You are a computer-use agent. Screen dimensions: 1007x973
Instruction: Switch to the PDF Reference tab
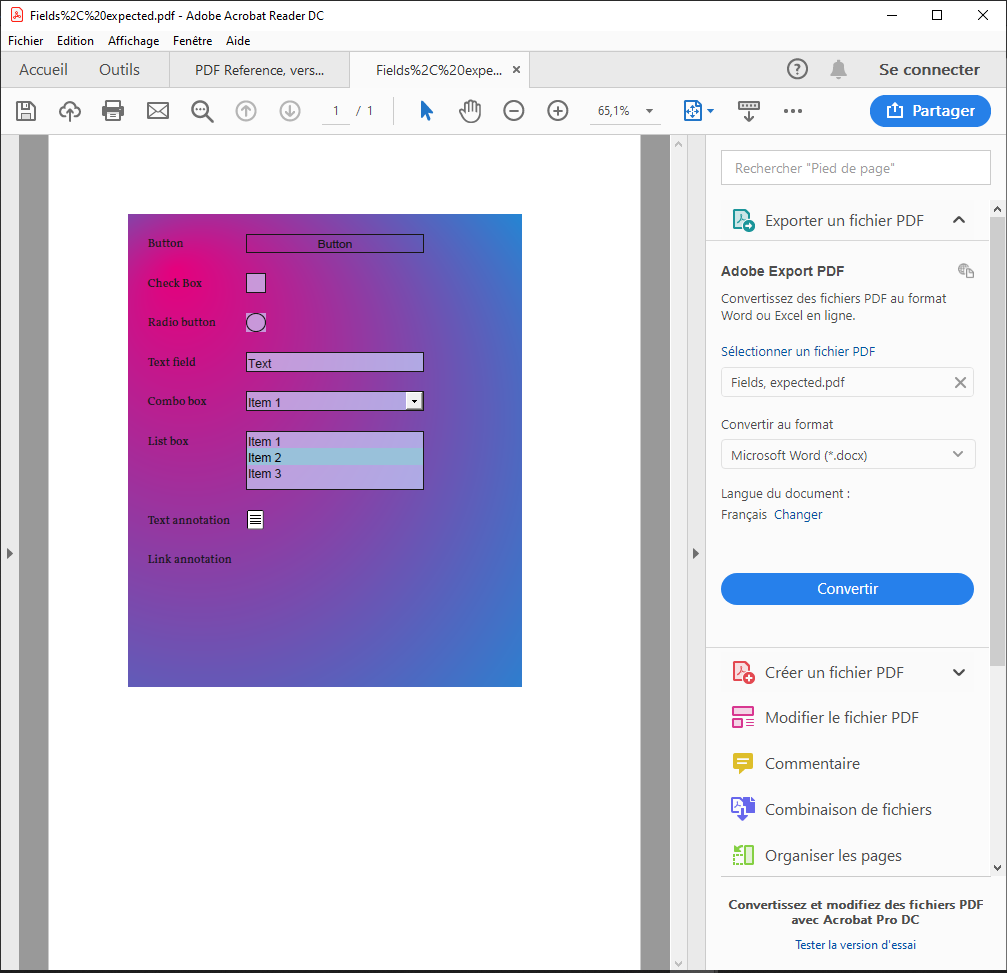259,70
